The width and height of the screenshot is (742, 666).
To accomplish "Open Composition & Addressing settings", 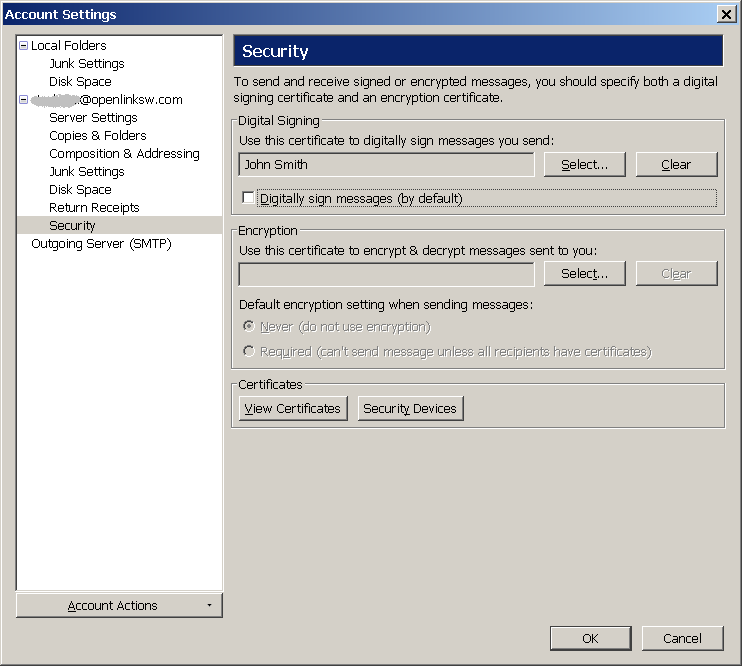I will point(124,153).
